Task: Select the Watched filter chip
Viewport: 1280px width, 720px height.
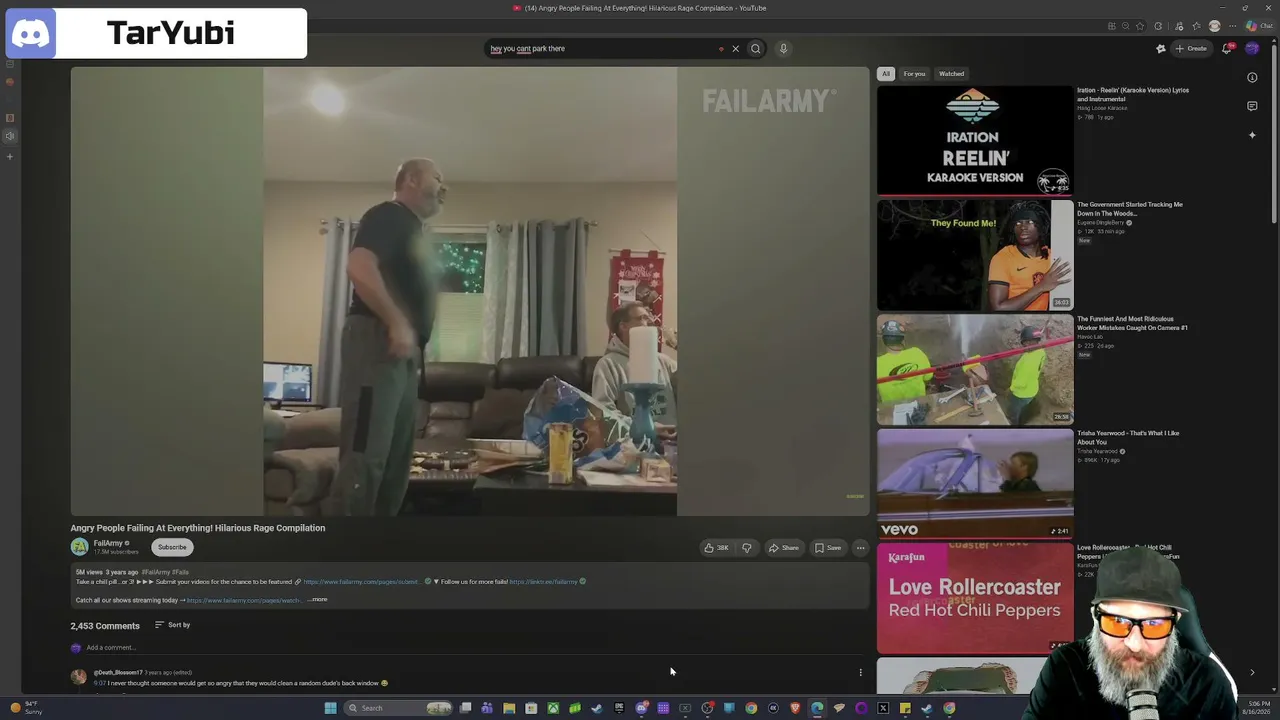Action: pyautogui.click(x=951, y=74)
